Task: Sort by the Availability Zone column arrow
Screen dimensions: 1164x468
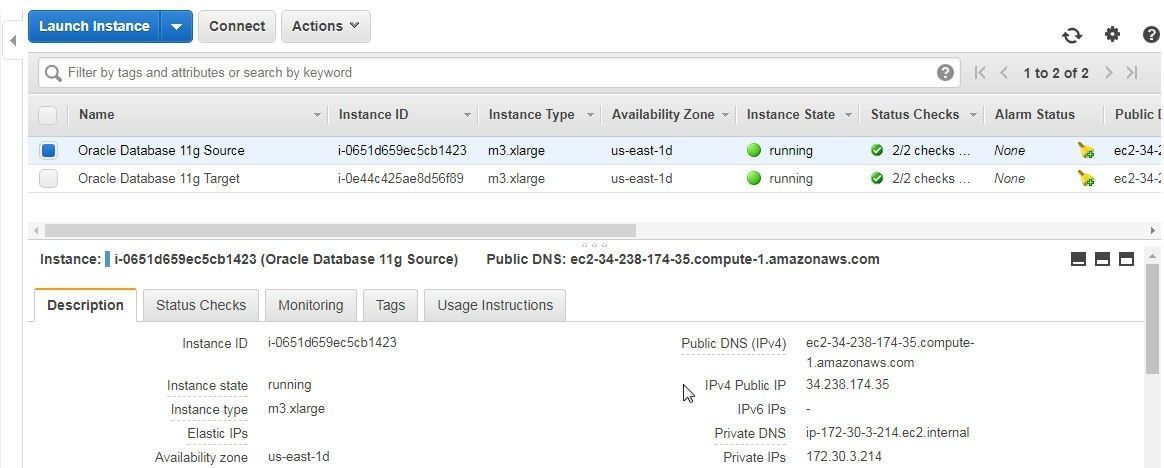Action: [725, 116]
